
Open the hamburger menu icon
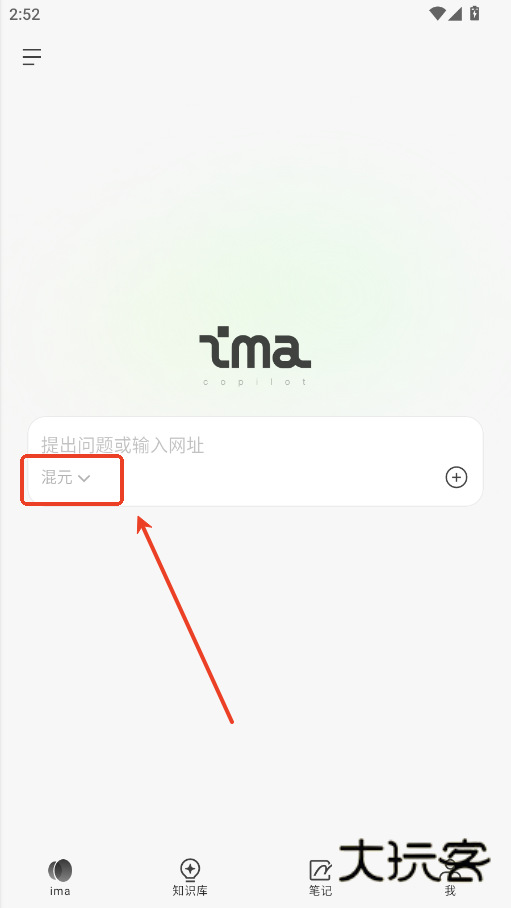(x=32, y=57)
